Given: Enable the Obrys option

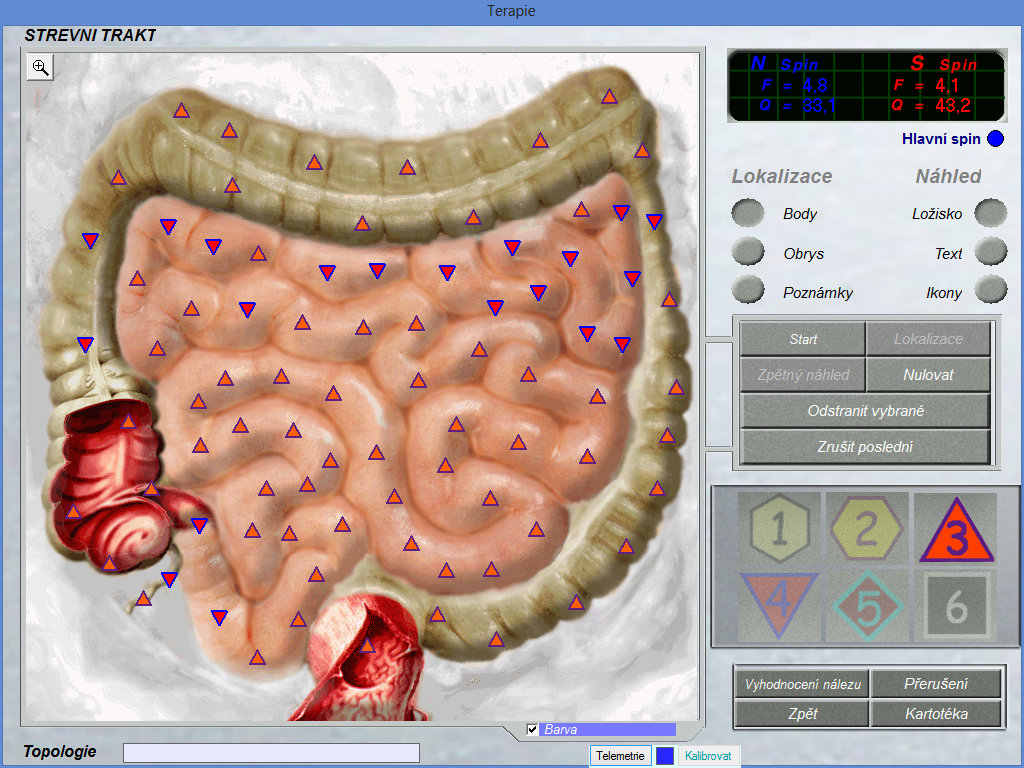Looking at the screenshot, I should pyautogui.click(x=748, y=251).
